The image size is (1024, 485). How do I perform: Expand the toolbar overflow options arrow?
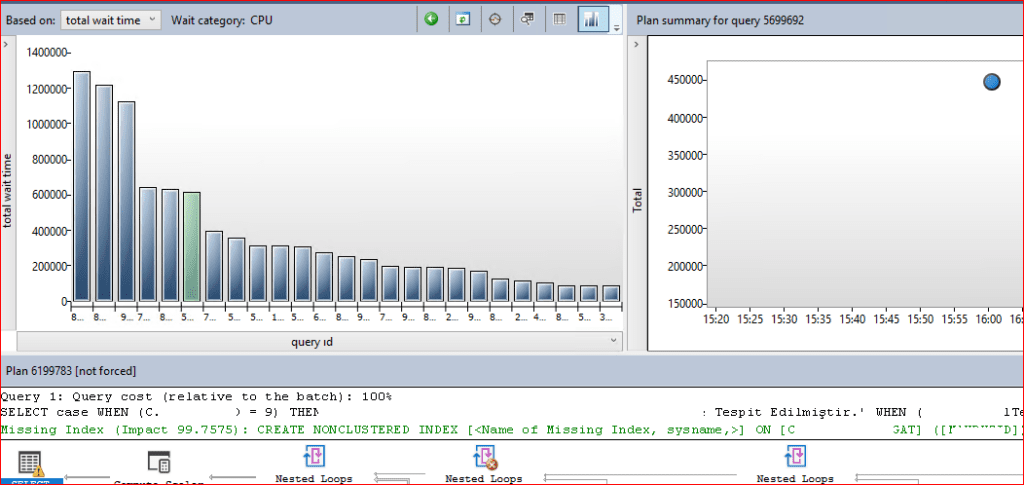tap(617, 26)
